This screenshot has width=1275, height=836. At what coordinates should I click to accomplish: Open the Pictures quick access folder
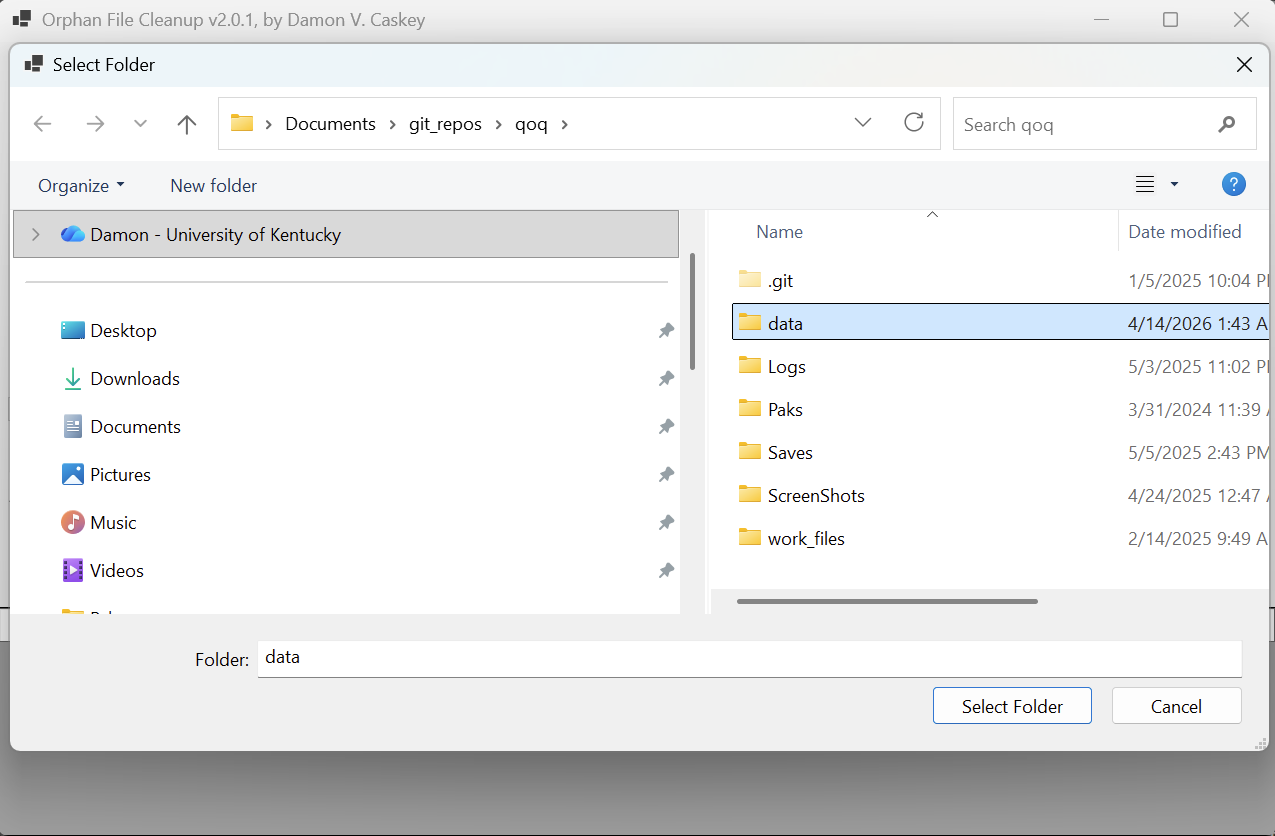(120, 475)
